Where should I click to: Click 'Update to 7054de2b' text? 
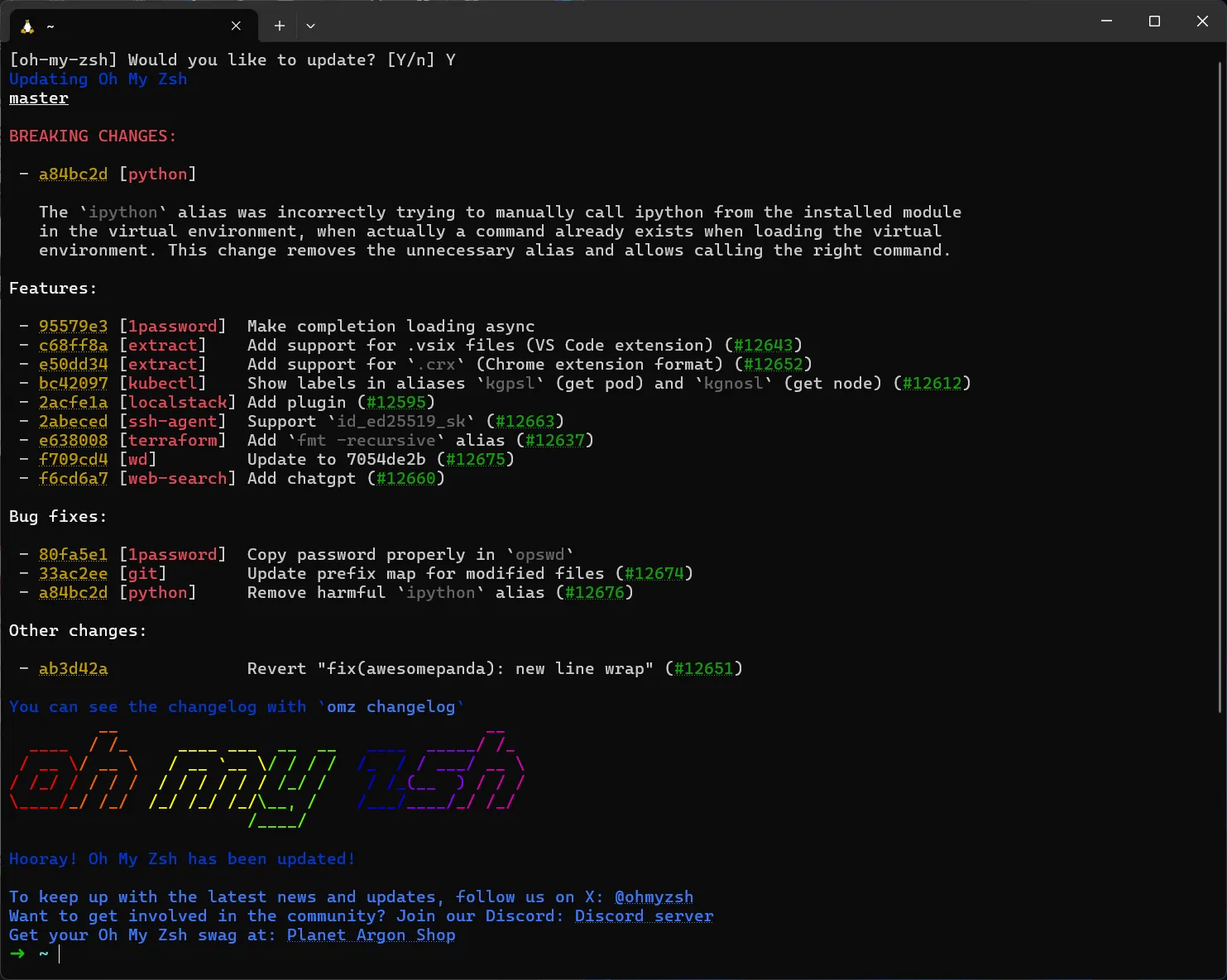[x=336, y=459]
